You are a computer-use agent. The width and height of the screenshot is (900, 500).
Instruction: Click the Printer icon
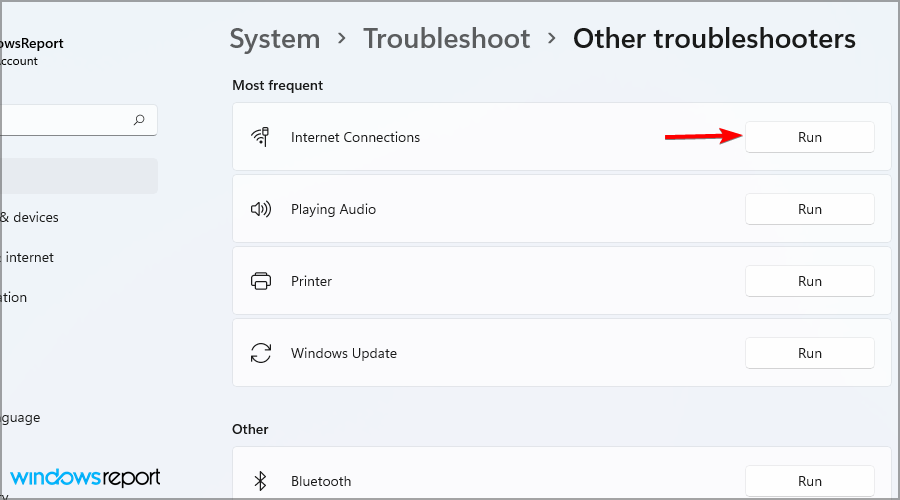(261, 281)
